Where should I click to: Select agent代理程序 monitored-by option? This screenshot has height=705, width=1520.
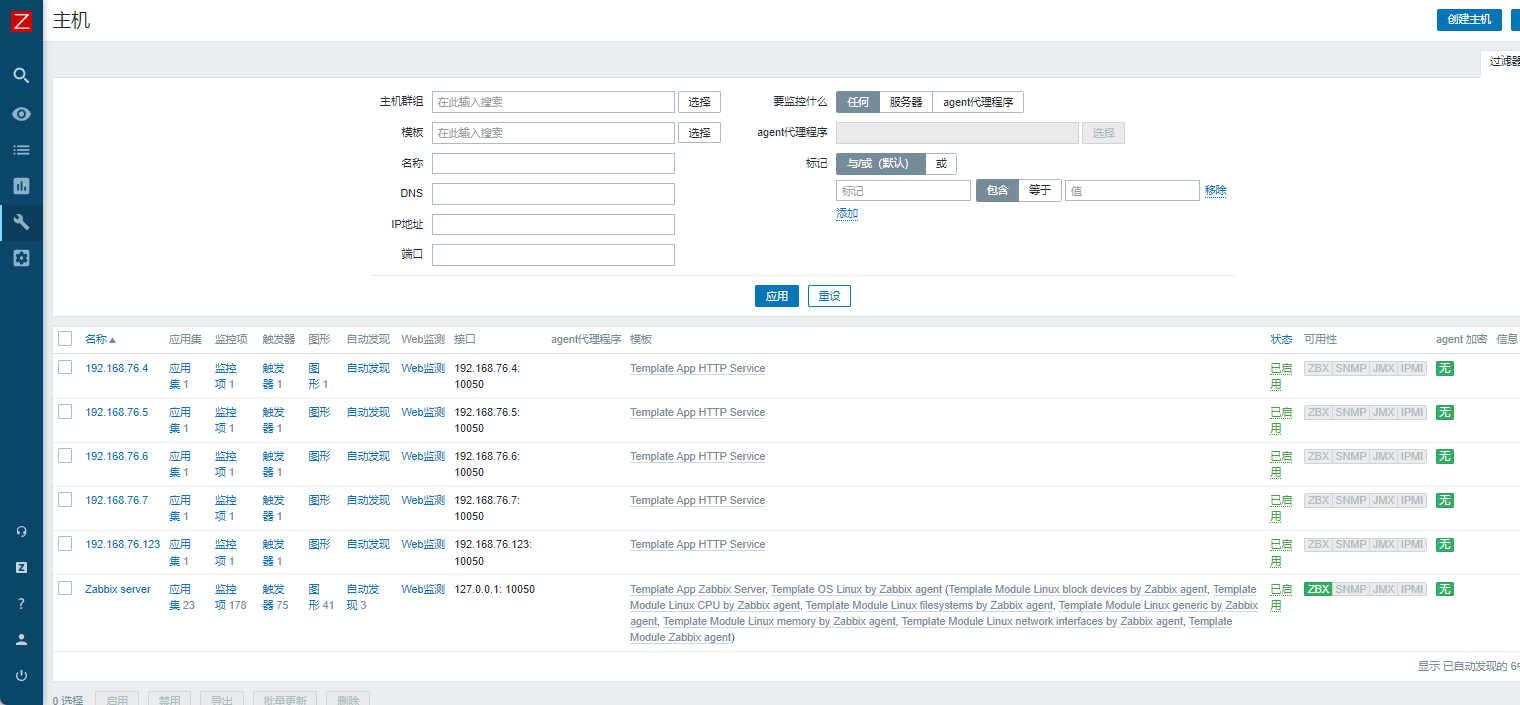[x=978, y=102]
